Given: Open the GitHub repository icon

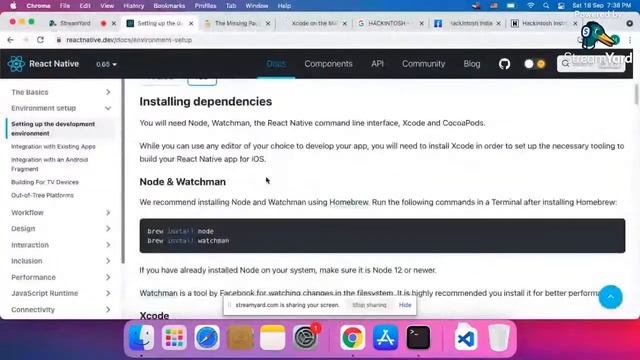Looking at the screenshot, I should tap(504, 64).
